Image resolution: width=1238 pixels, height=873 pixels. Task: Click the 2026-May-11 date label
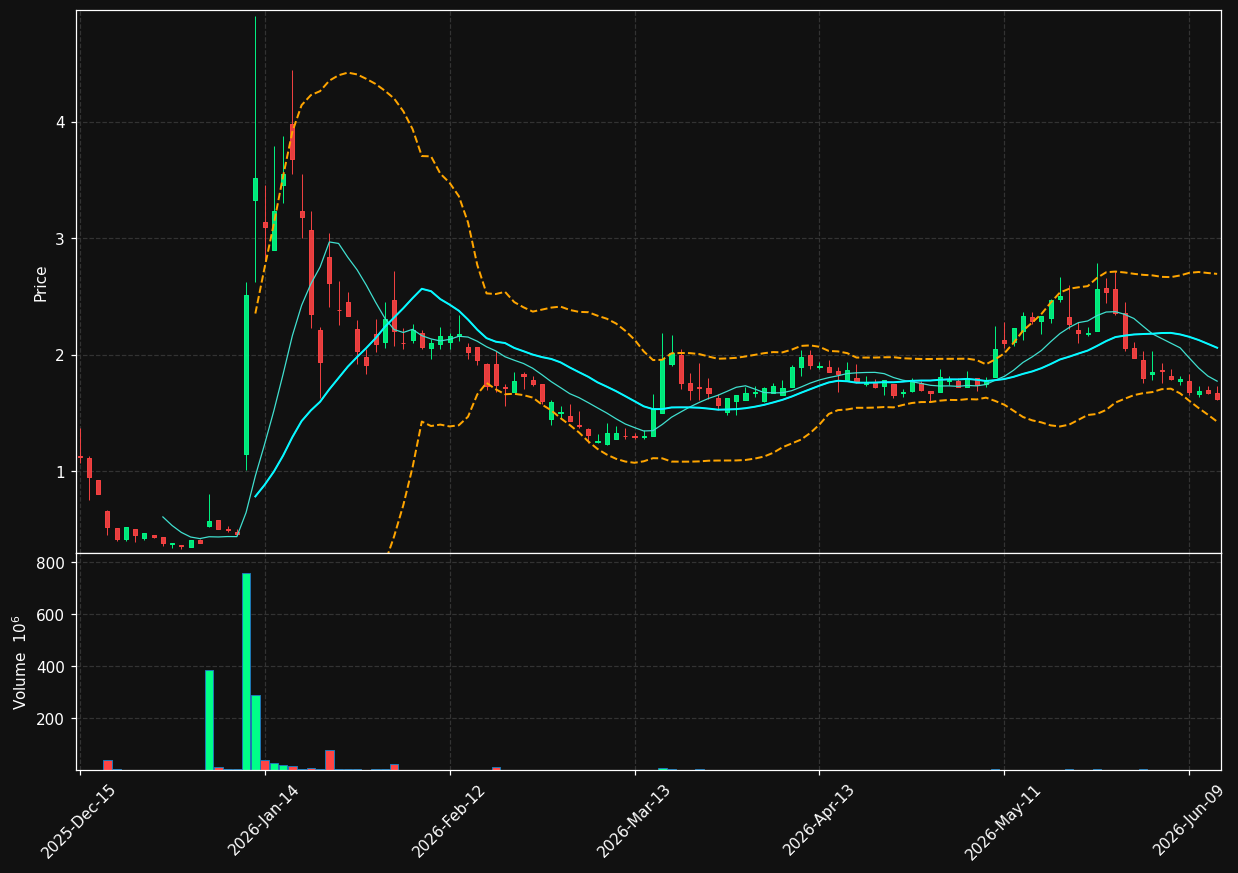coord(1003,821)
